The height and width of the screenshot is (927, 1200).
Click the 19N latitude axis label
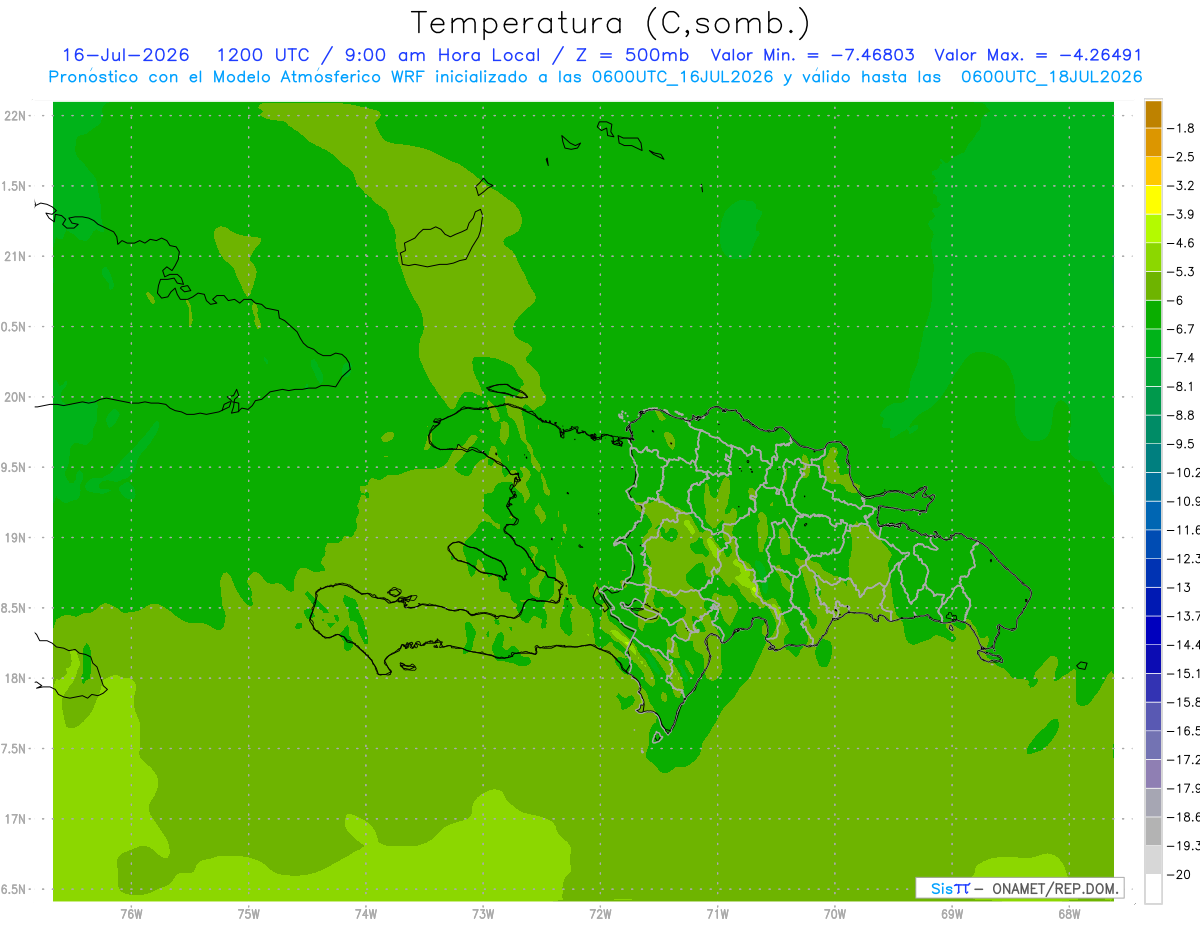pyautogui.click(x=15, y=537)
